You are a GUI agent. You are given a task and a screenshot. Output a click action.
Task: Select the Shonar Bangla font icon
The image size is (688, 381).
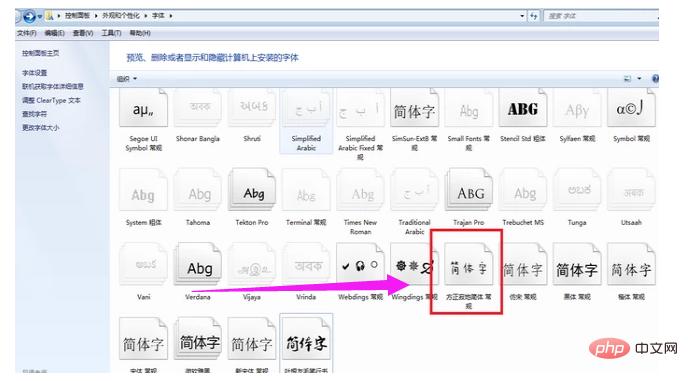coord(198,108)
